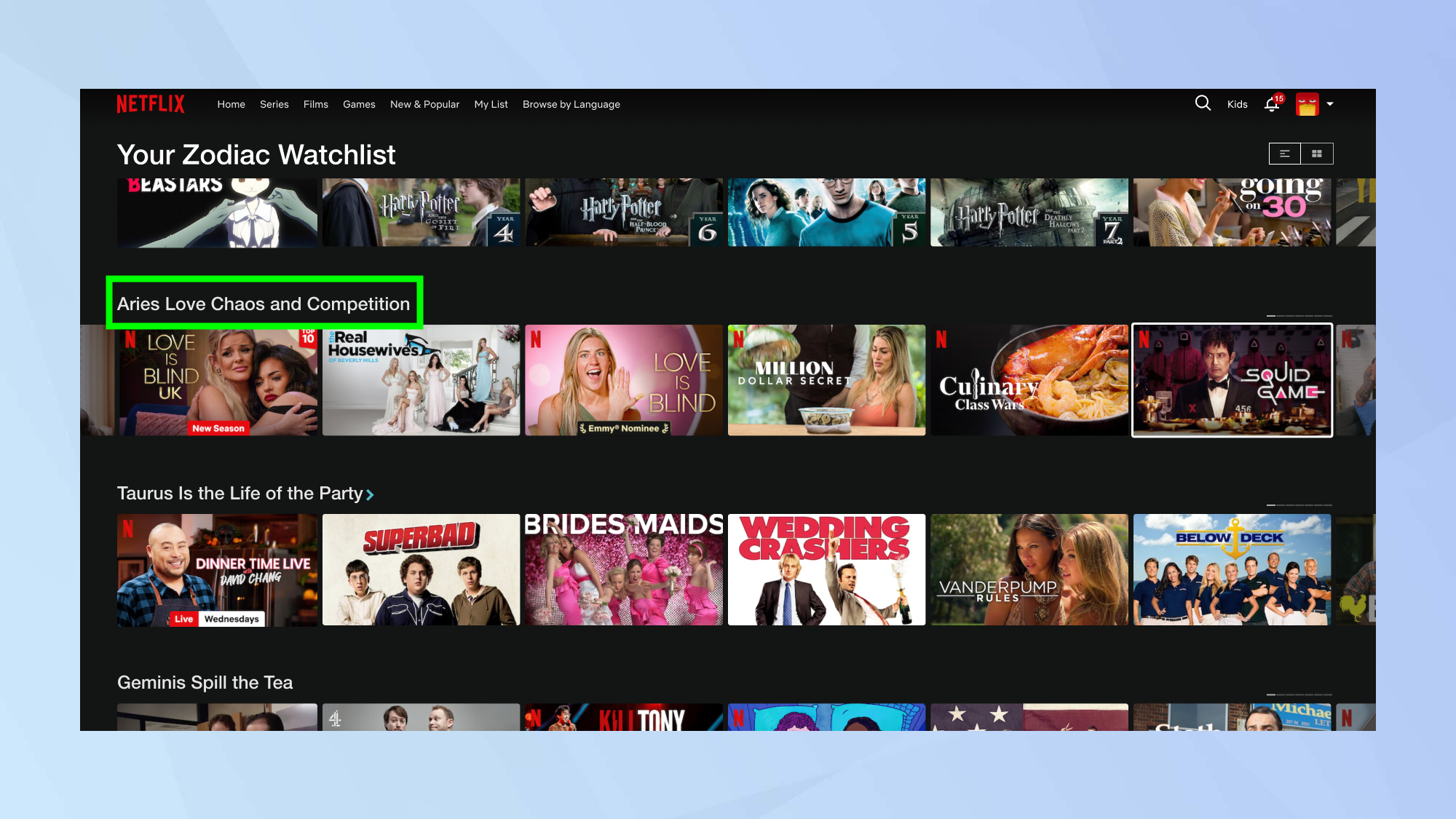
Task: Play the highlighted Squid Game title
Action: [x=1232, y=379]
